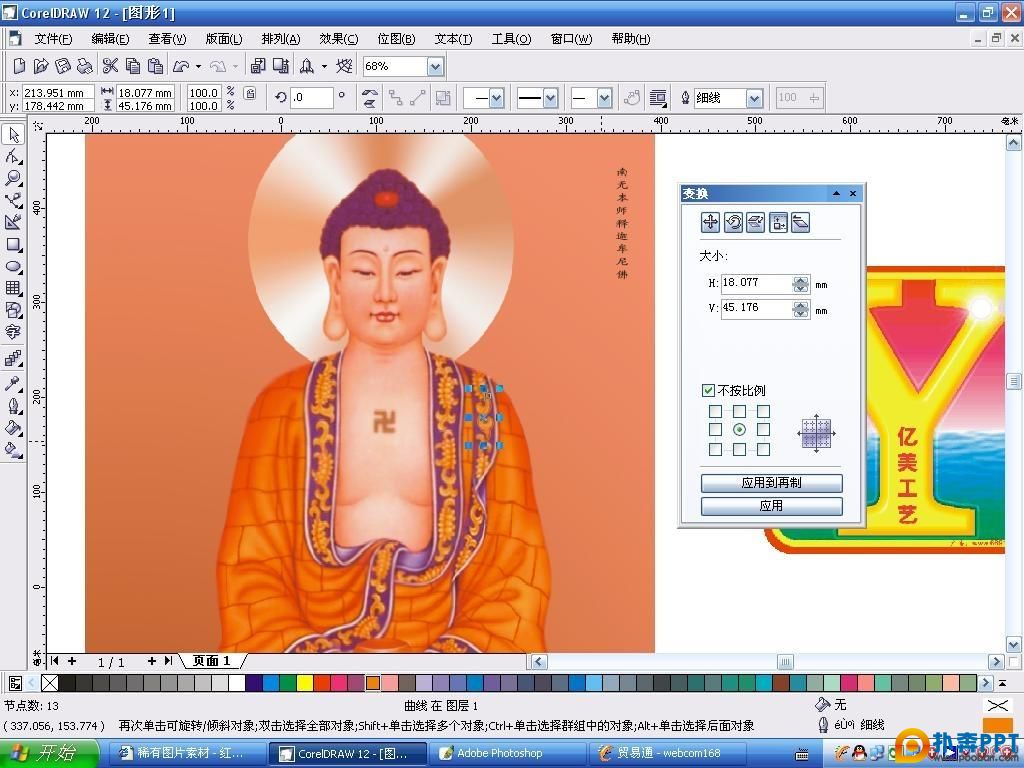Uncheck the 不按比例 checkbox
Image resolution: width=1024 pixels, height=768 pixels.
708,391
